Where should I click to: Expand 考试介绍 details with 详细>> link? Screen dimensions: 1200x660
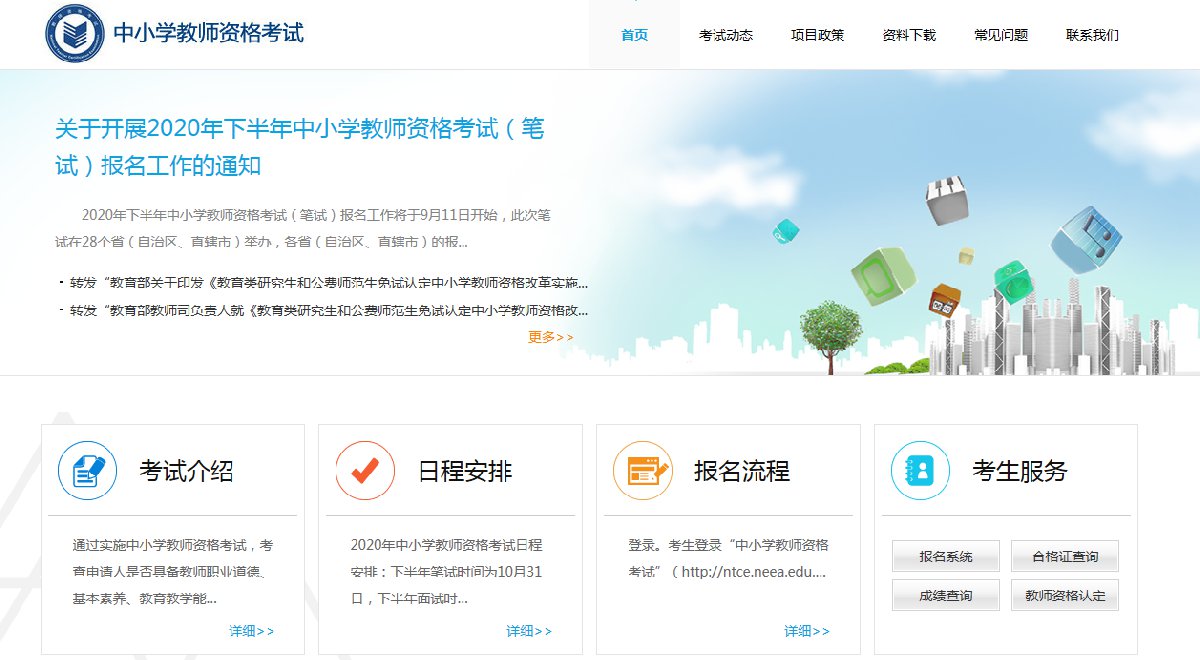pyautogui.click(x=251, y=631)
